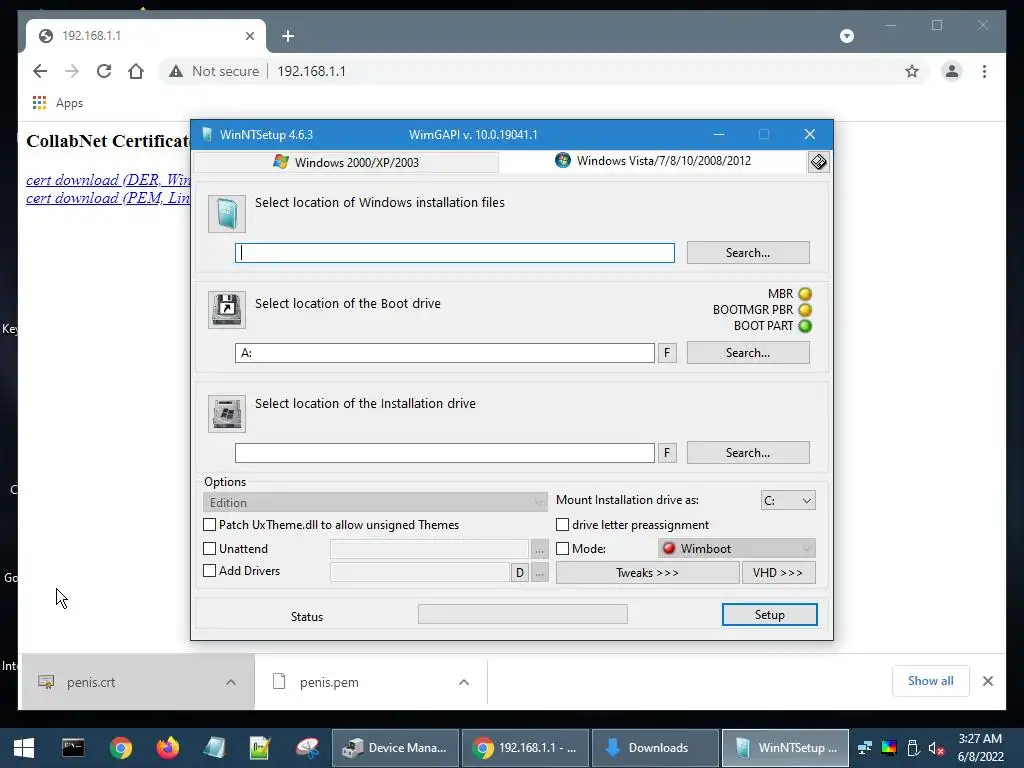The height and width of the screenshot is (768, 1024).
Task: Click the cert download (PEM) link
Action: pyautogui.click(x=108, y=198)
